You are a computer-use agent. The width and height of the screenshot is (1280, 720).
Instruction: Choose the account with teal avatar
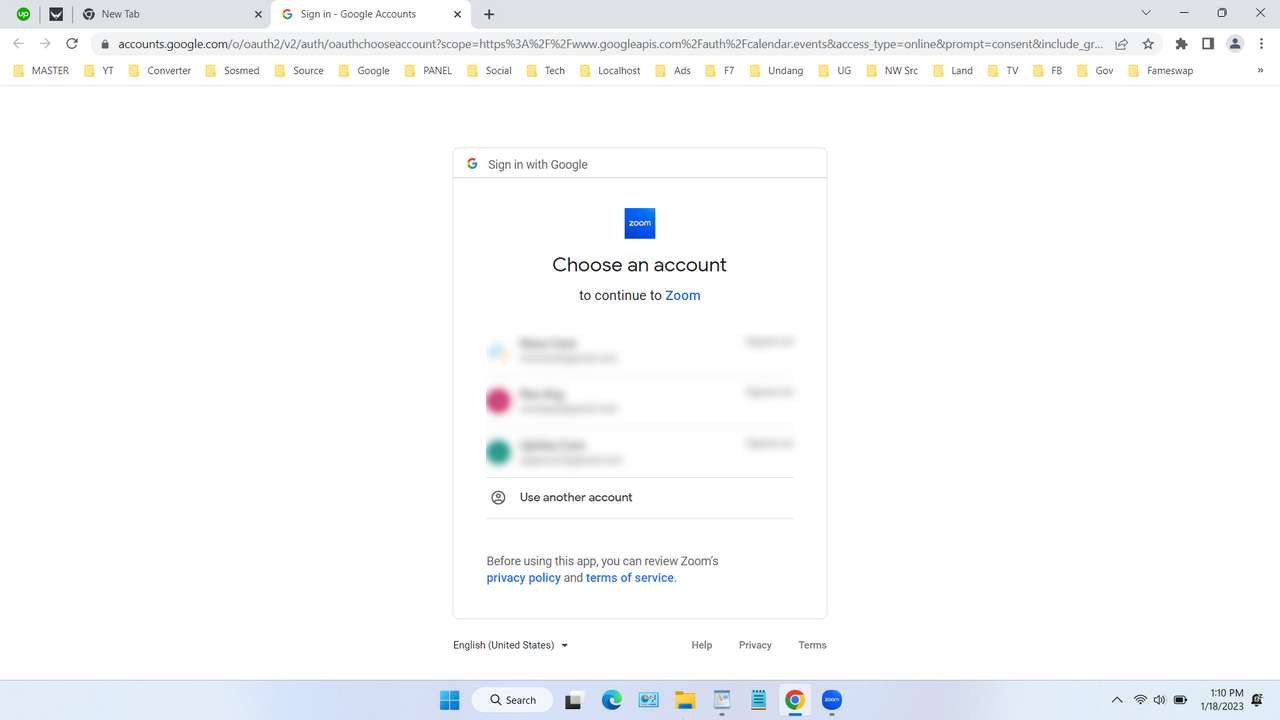point(640,452)
